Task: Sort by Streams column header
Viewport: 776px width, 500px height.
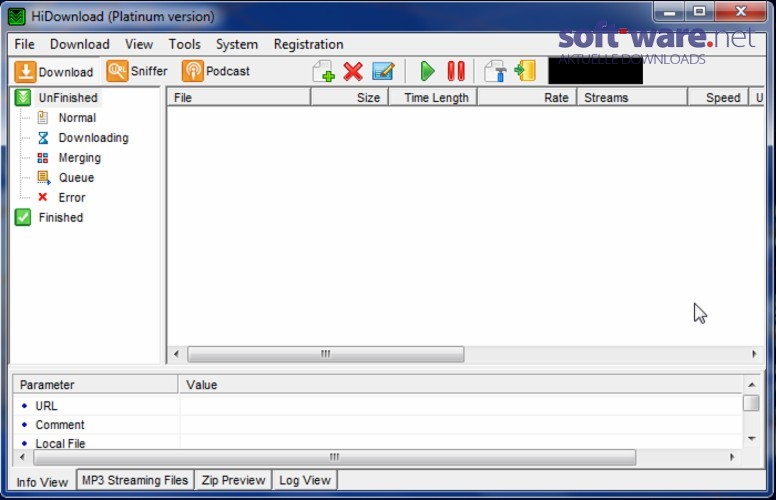Action: pos(632,98)
